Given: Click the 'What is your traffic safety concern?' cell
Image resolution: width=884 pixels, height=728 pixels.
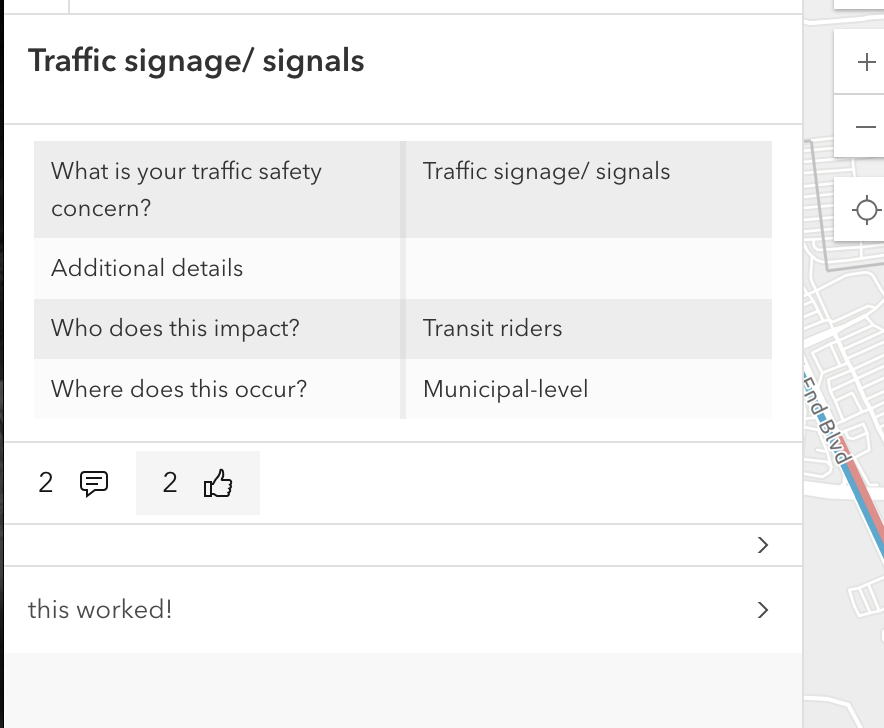Looking at the screenshot, I should click(x=186, y=190).
